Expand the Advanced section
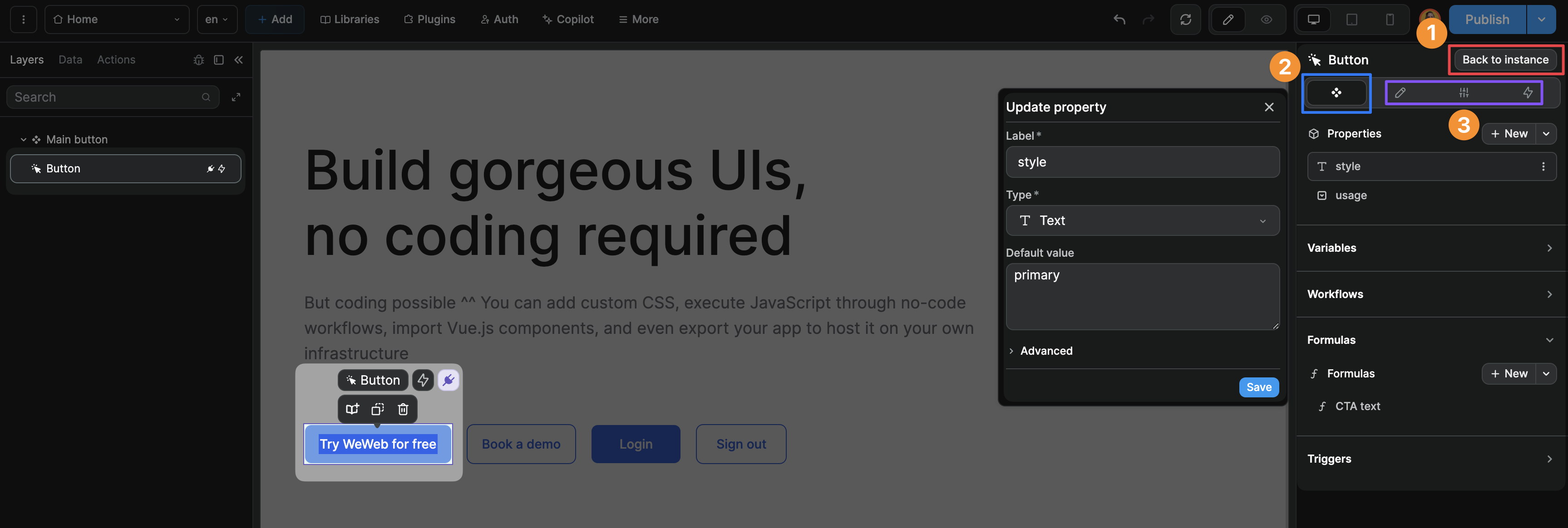The width and height of the screenshot is (1568, 528). click(1046, 351)
